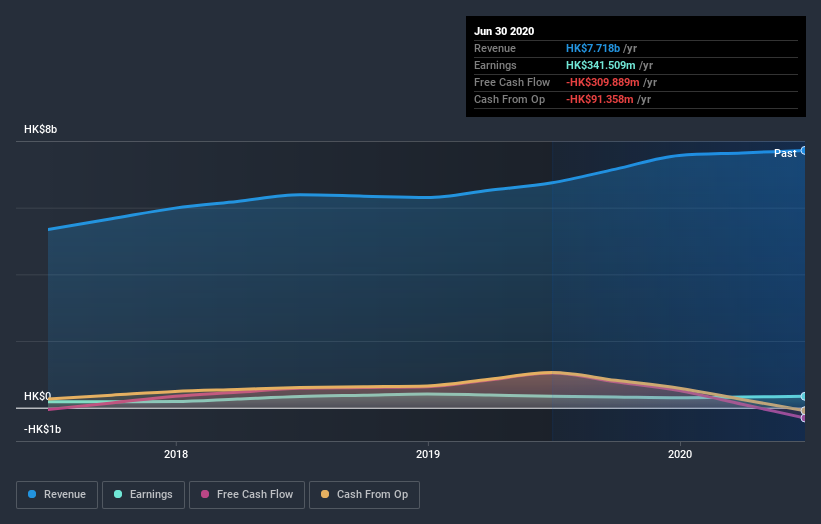The image size is (821, 524).
Task: Click the Earnings row label in tooltip
Action: [495, 65]
